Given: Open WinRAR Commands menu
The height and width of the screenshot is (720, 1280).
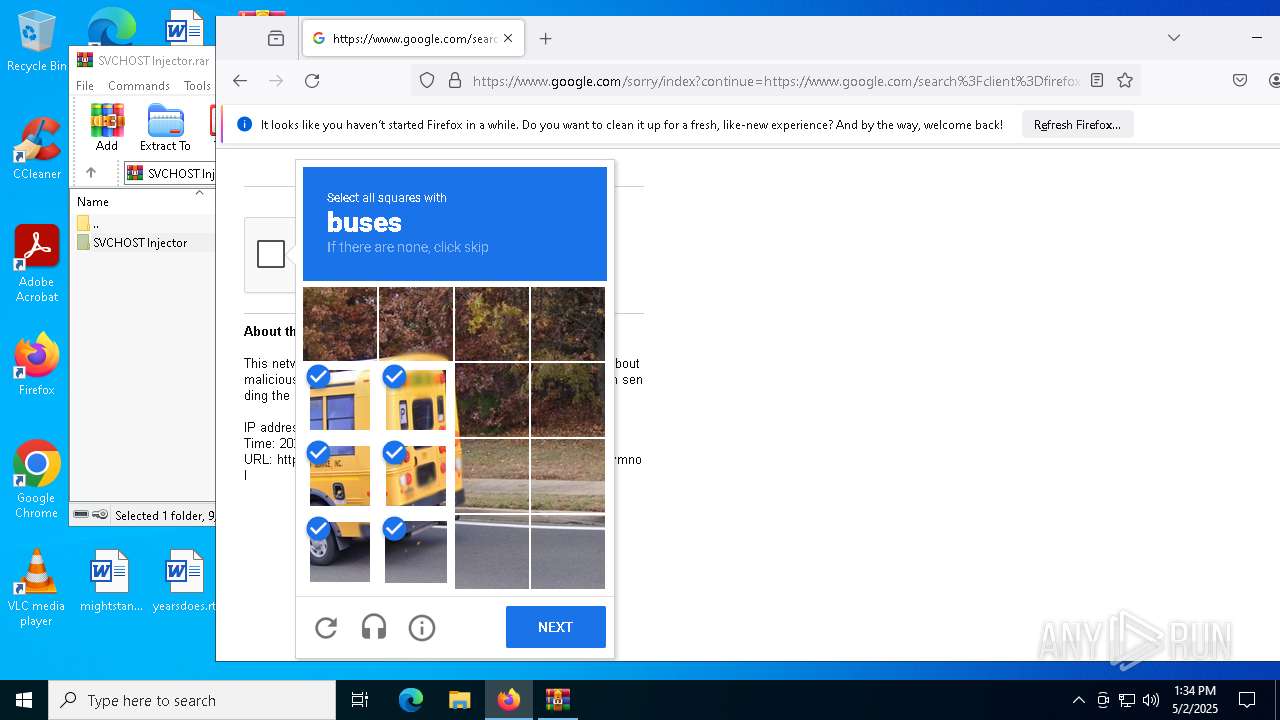Looking at the screenshot, I should coord(139,86).
